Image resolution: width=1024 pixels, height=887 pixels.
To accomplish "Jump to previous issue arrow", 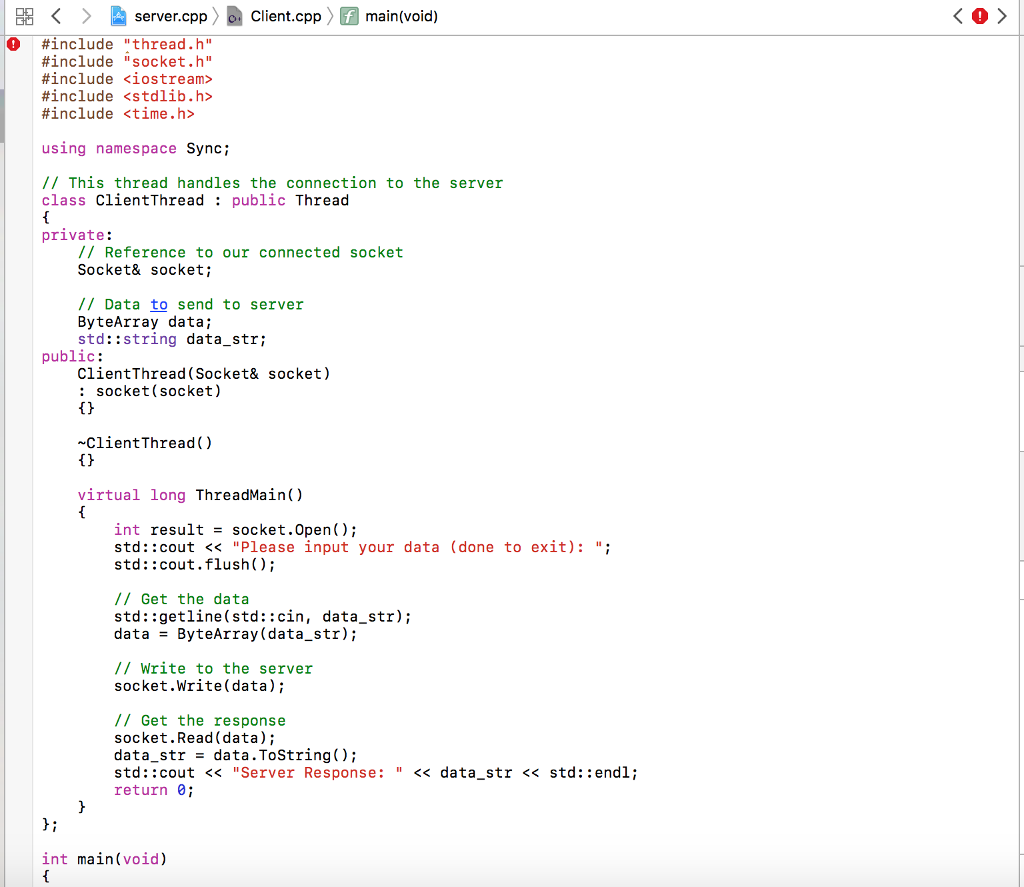I will pyautogui.click(x=958, y=16).
